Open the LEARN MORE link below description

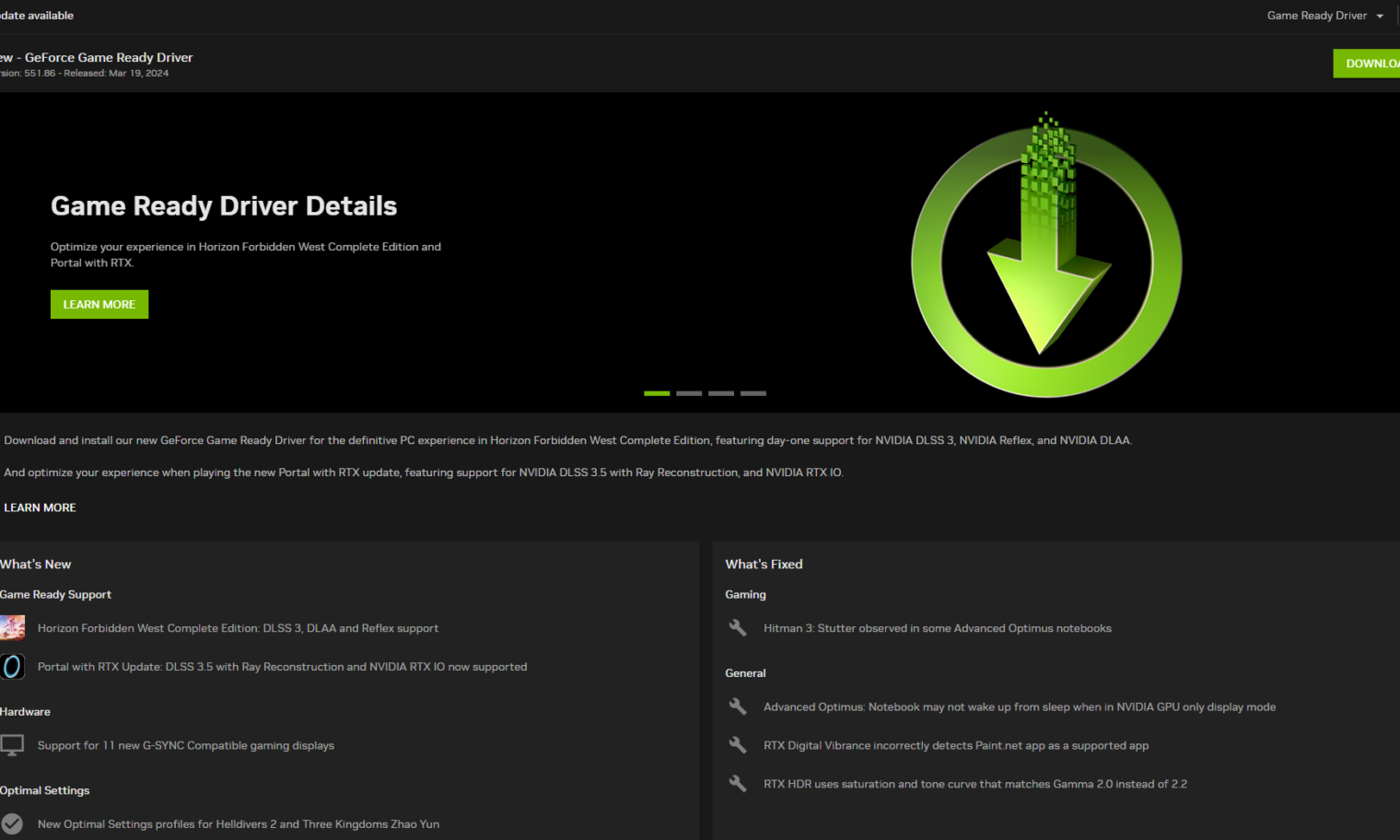click(x=40, y=507)
